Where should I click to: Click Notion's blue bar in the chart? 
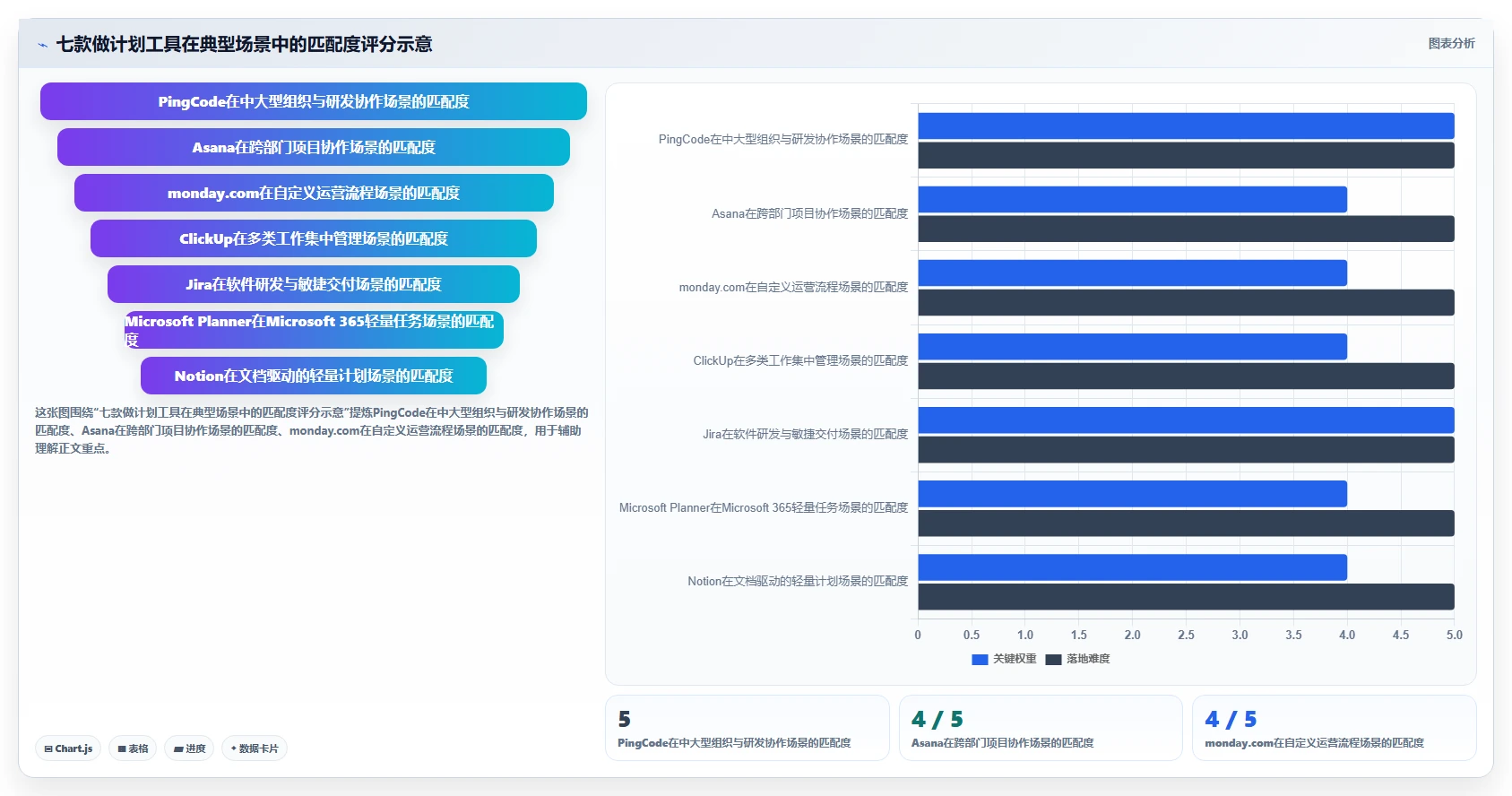click(1132, 567)
